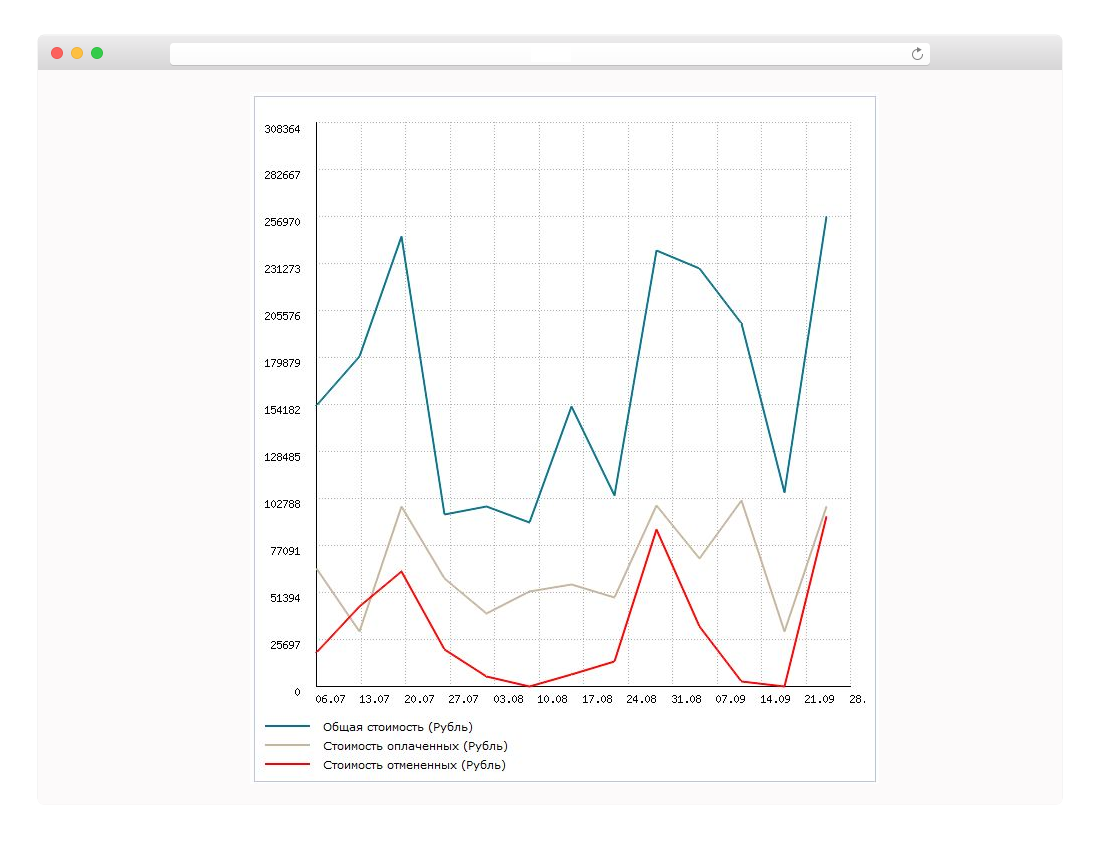Click the 21.09 date on the x-axis
1100x845 pixels.
(x=819, y=699)
